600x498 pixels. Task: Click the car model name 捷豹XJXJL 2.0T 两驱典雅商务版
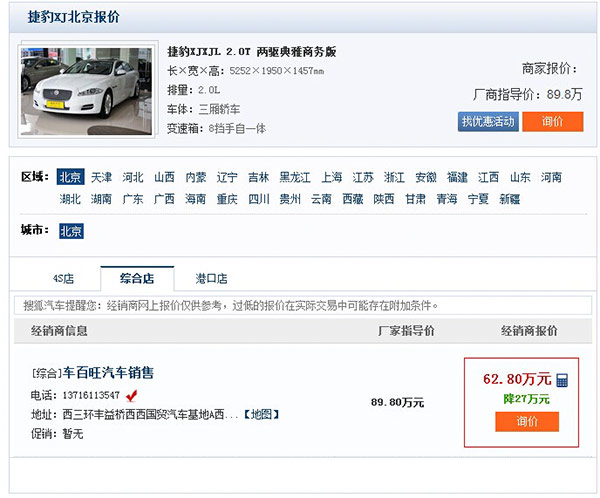pos(252,52)
